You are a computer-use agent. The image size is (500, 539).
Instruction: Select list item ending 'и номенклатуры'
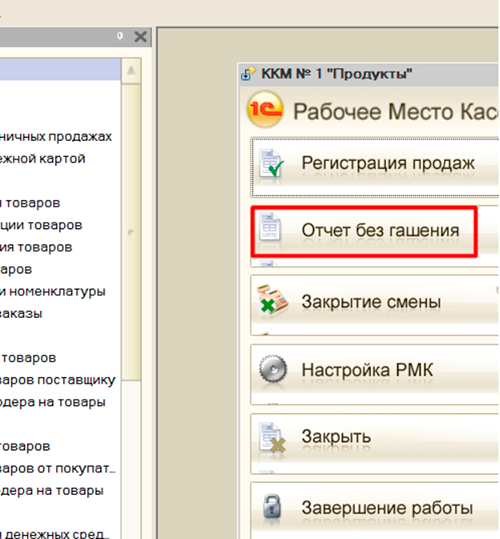[x=53, y=292]
